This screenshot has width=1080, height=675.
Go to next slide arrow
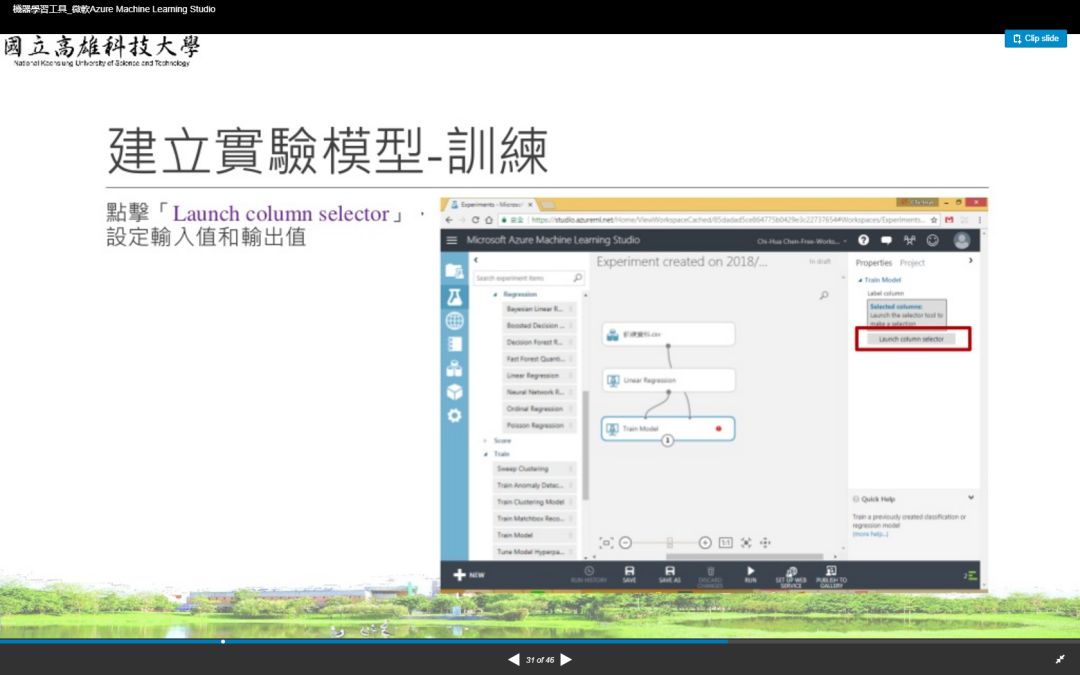(x=566, y=660)
